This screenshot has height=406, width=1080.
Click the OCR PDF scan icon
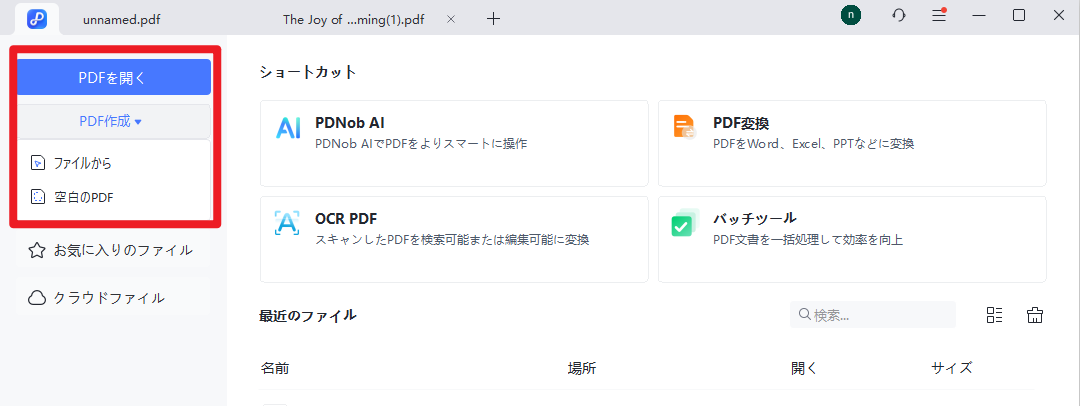click(287, 223)
